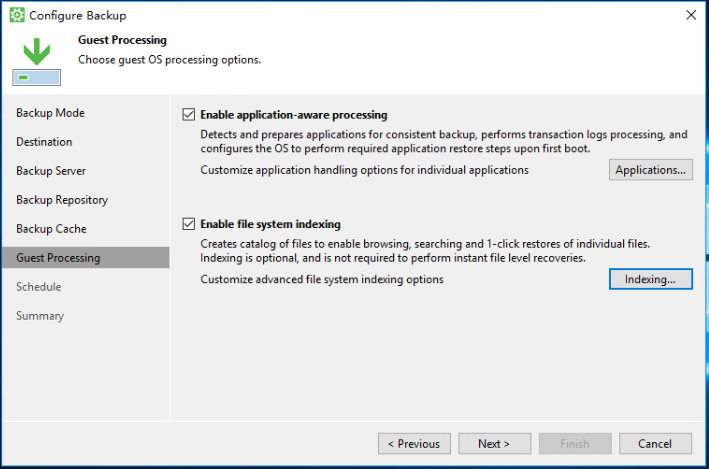
Task: Select the Destination wizard step
Action: click(44, 142)
